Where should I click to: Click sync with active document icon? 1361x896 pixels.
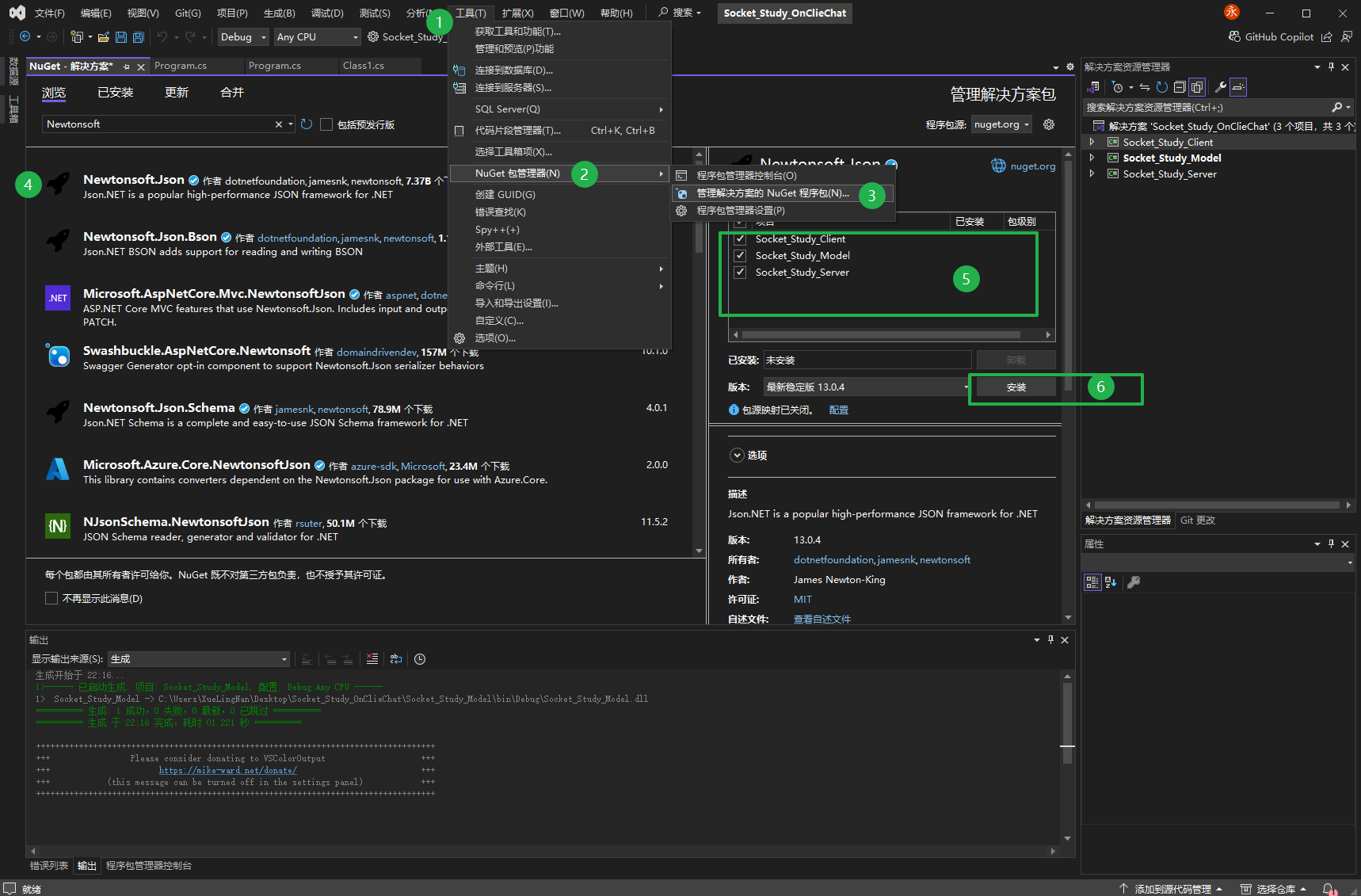pyautogui.click(x=1145, y=87)
